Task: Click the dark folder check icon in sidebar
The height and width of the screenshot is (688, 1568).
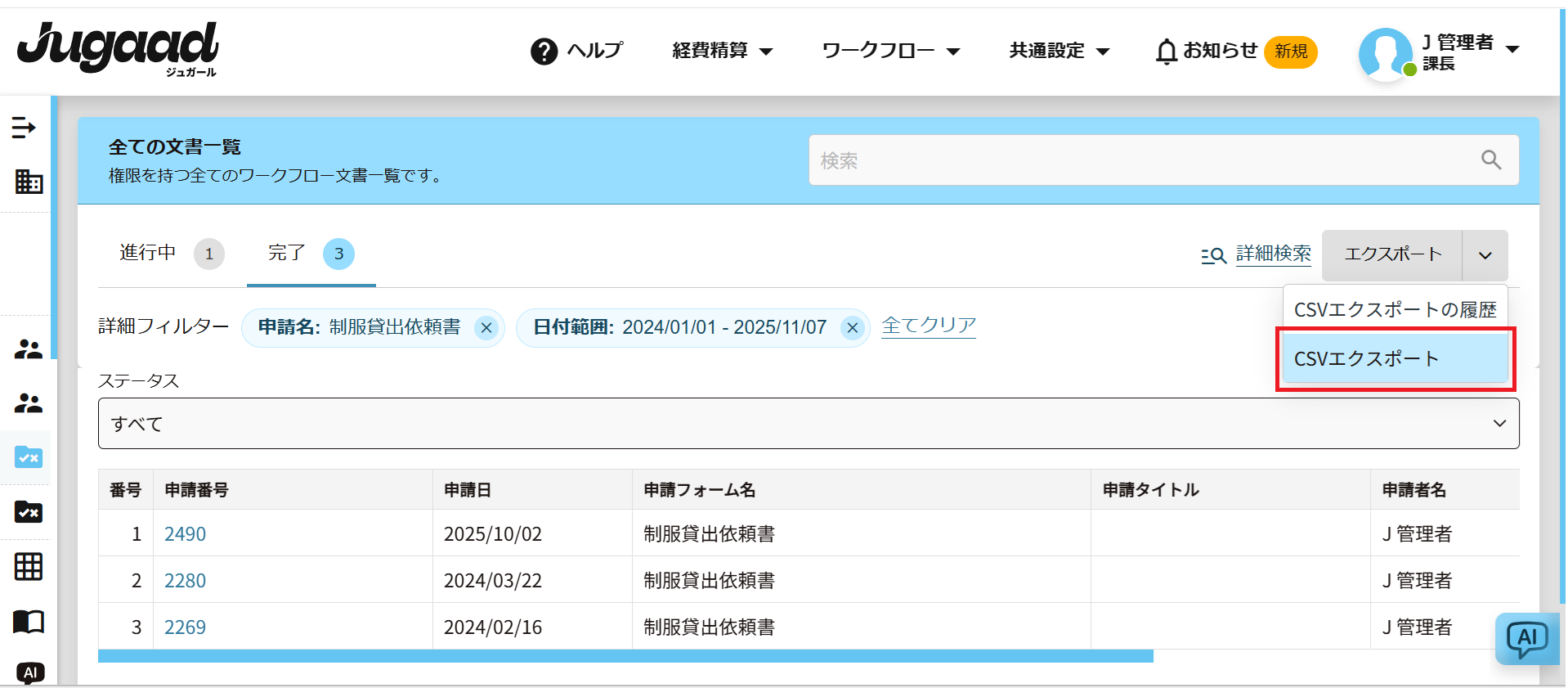Action: 29,512
